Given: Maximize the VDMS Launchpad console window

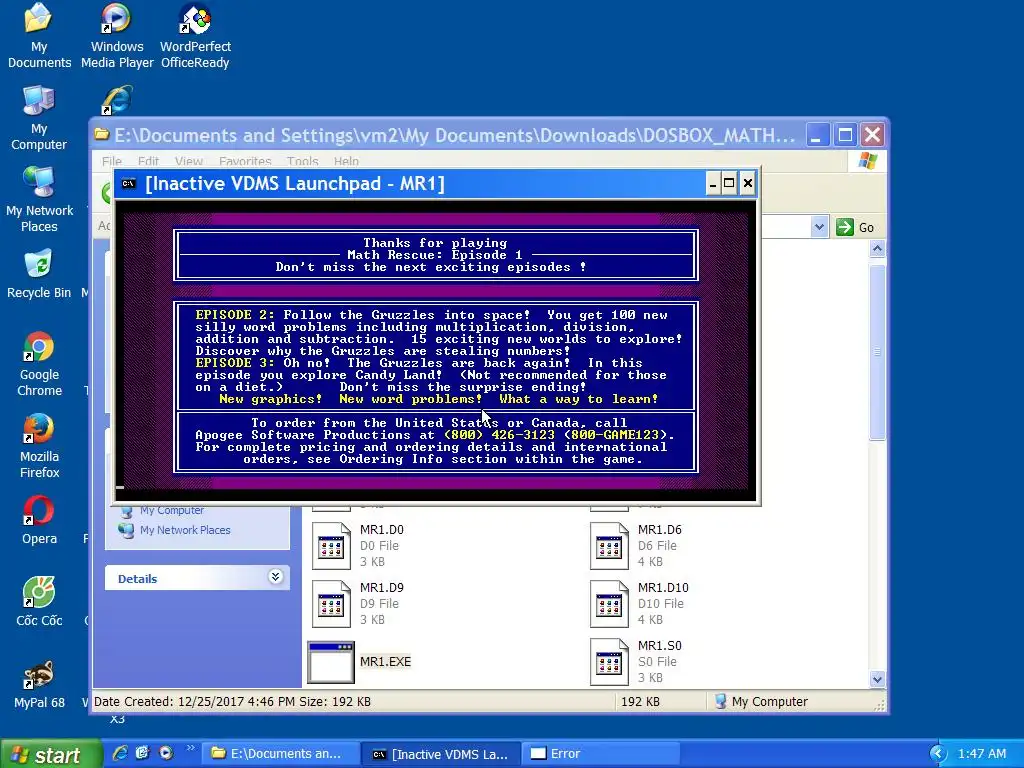Looking at the screenshot, I should 729,184.
